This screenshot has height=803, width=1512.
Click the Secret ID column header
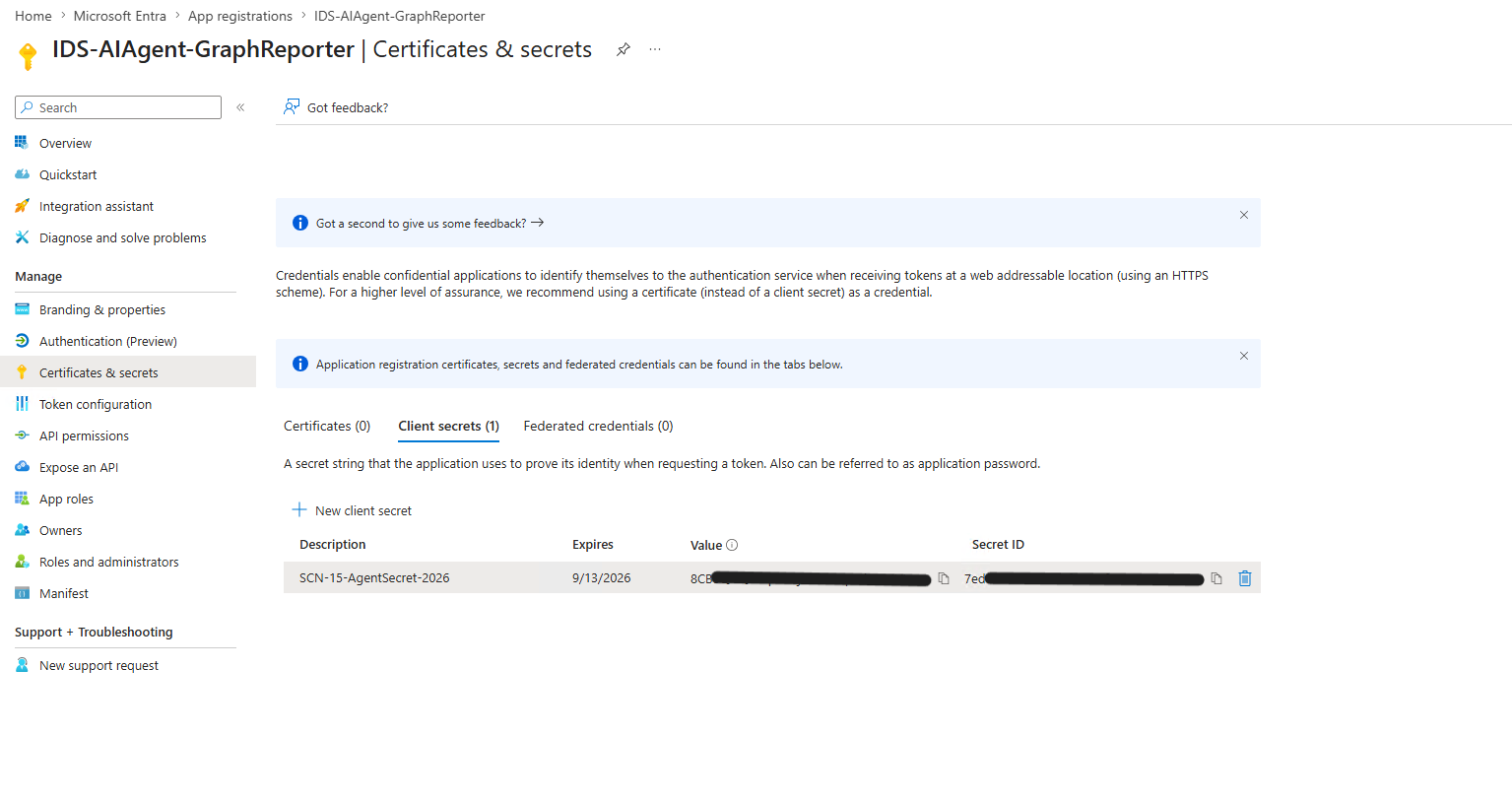click(x=998, y=544)
